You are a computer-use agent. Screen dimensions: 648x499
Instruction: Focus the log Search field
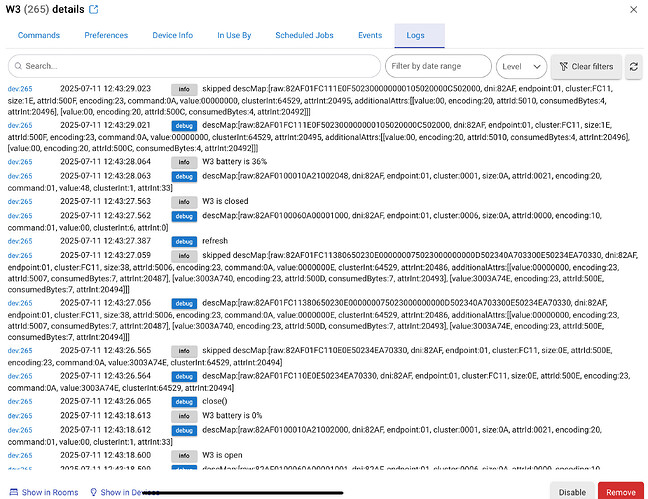click(x=194, y=66)
